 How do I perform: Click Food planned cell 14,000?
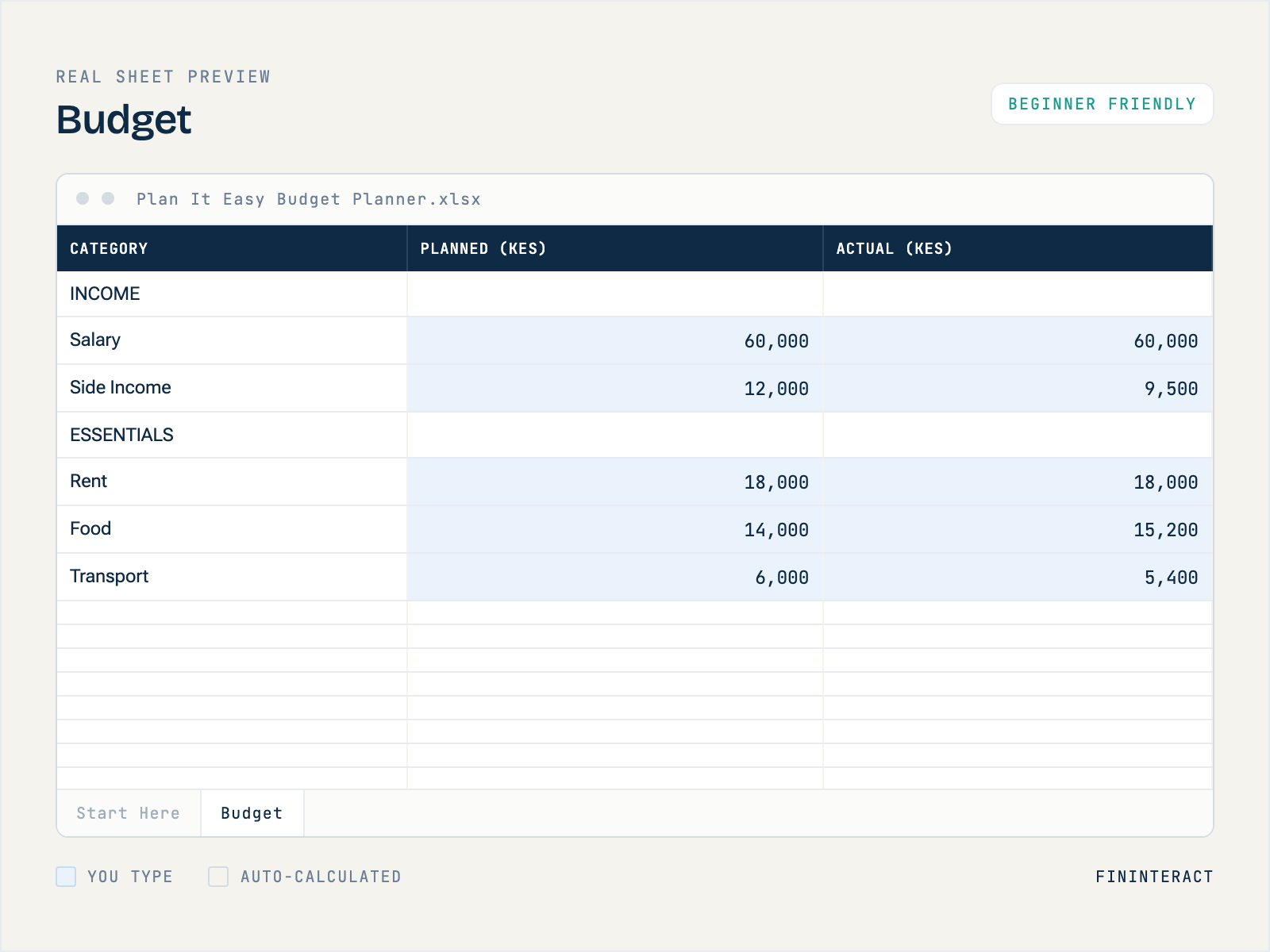tap(615, 530)
